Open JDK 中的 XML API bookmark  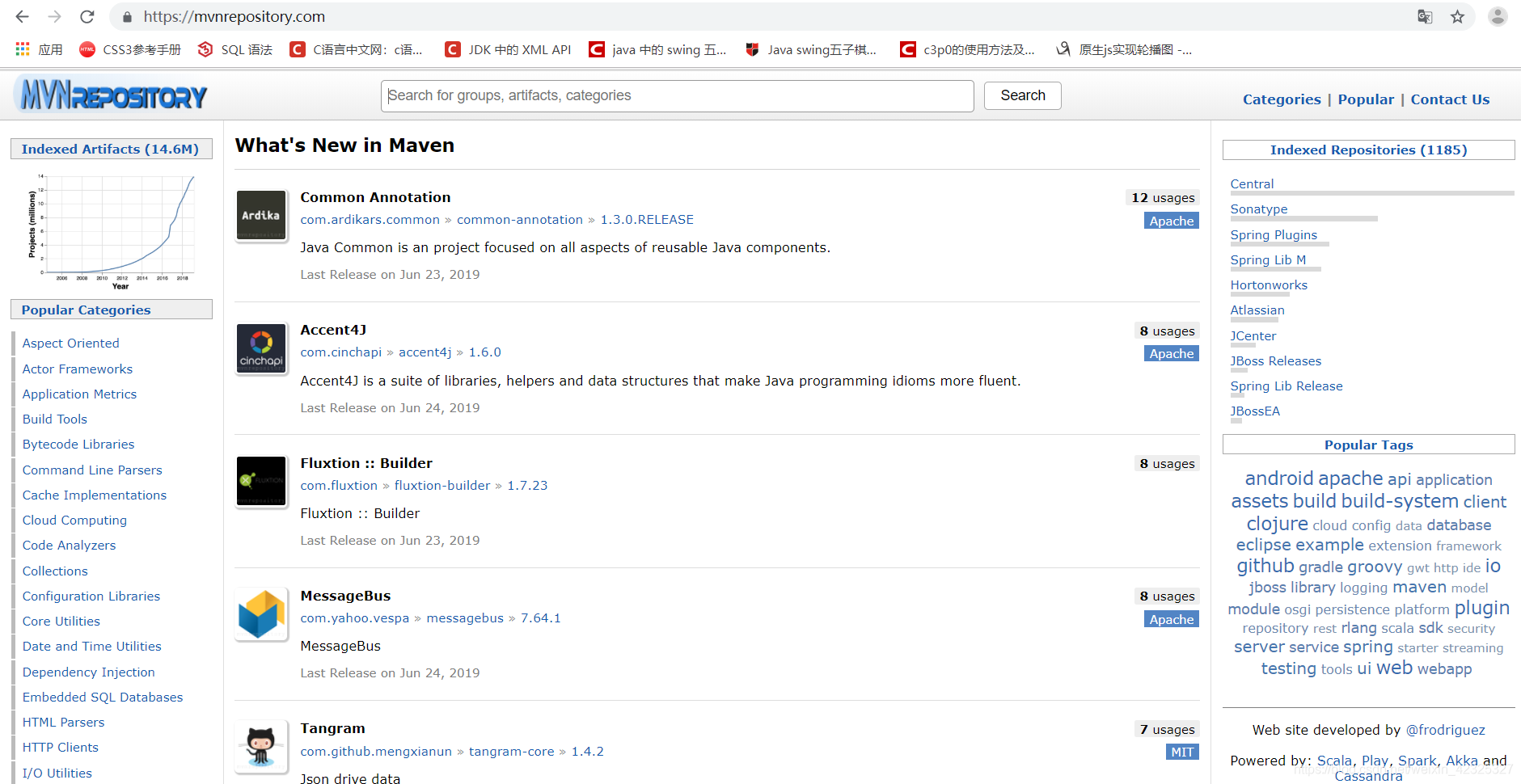(x=509, y=49)
